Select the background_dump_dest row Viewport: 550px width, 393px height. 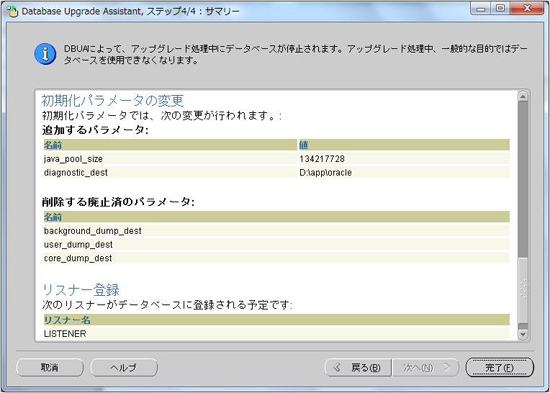pos(276,231)
